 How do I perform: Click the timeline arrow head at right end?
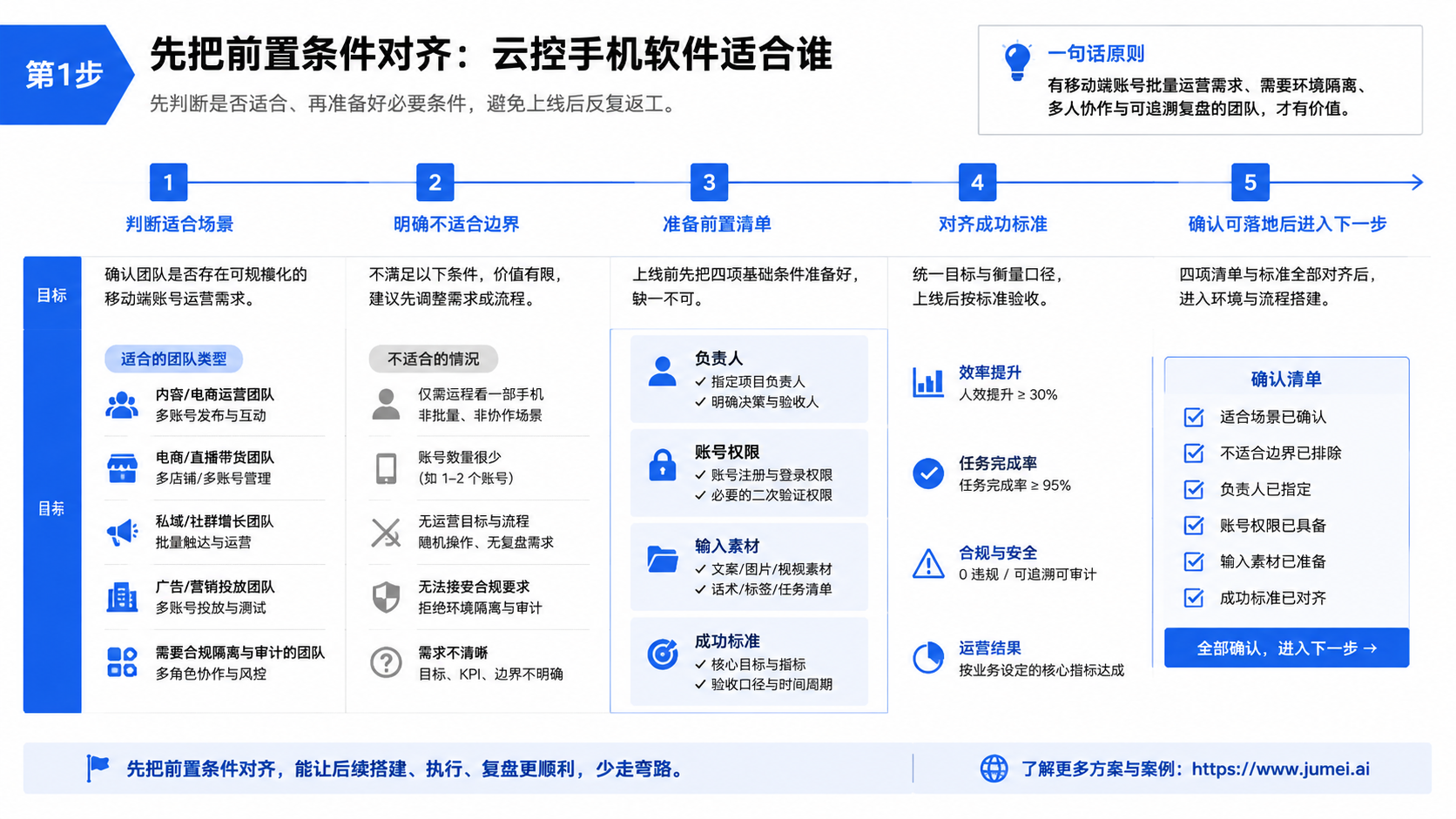[x=1417, y=183]
